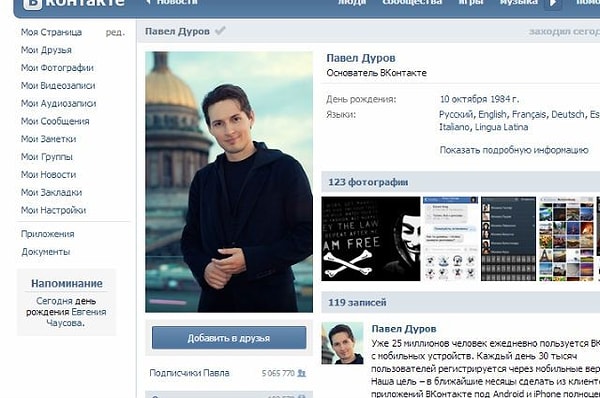Click the Русский language link

[457, 114]
